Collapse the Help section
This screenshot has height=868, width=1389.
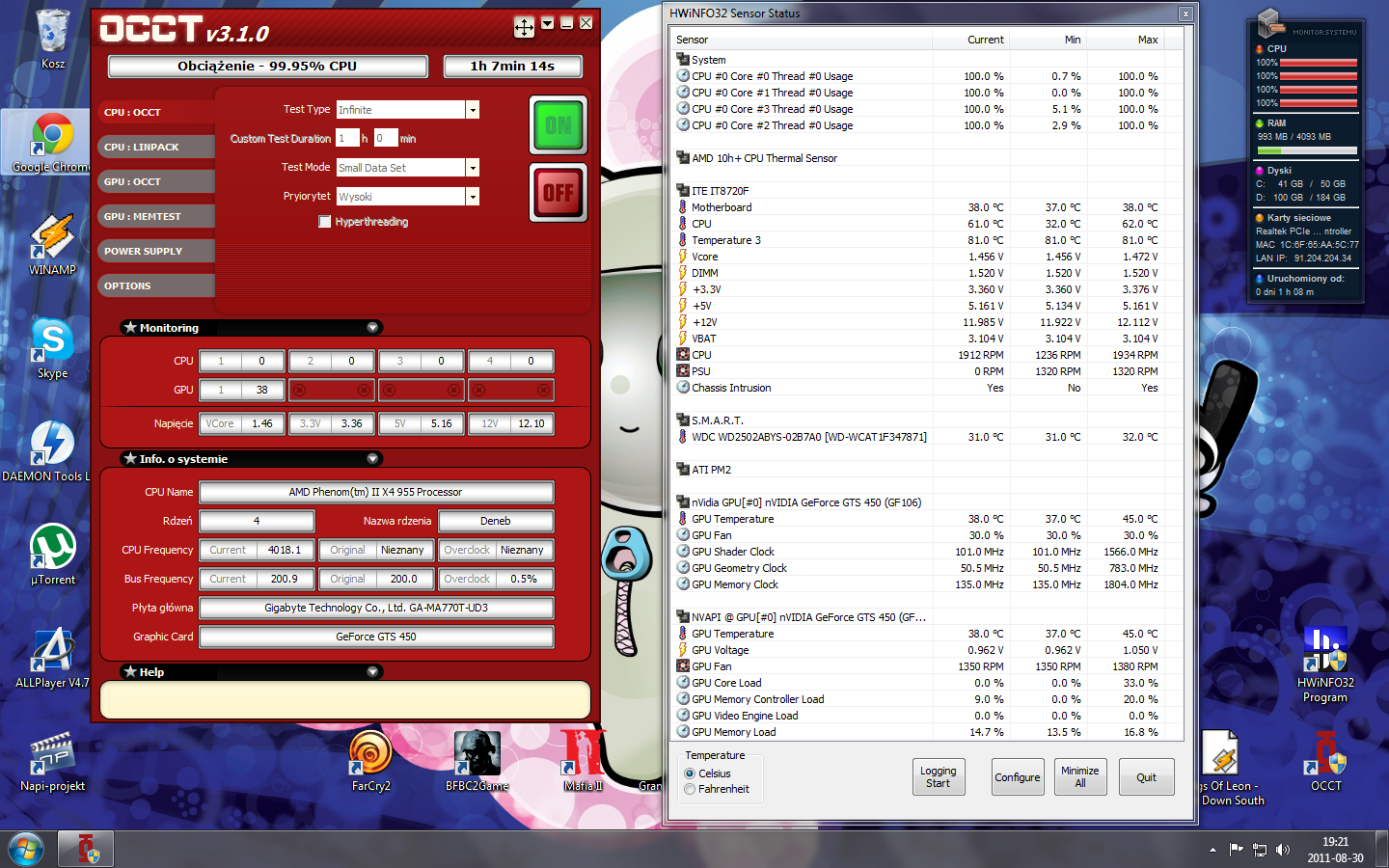(372, 672)
